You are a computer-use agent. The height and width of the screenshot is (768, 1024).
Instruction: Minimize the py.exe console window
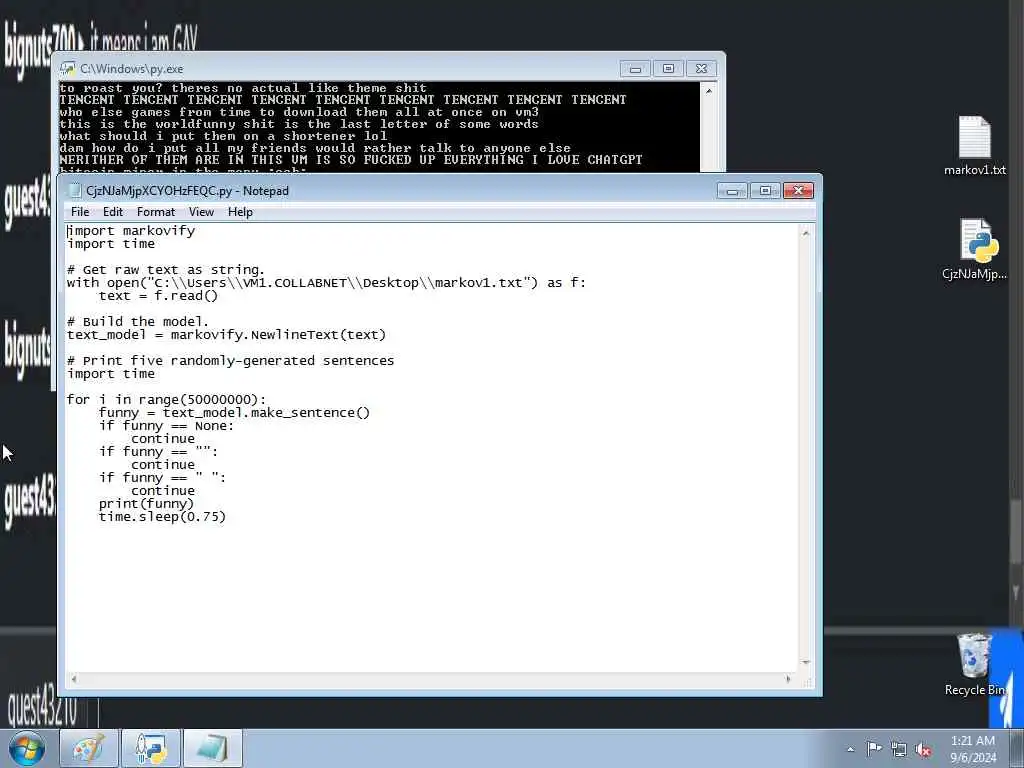pyautogui.click(x=635, y=69)
